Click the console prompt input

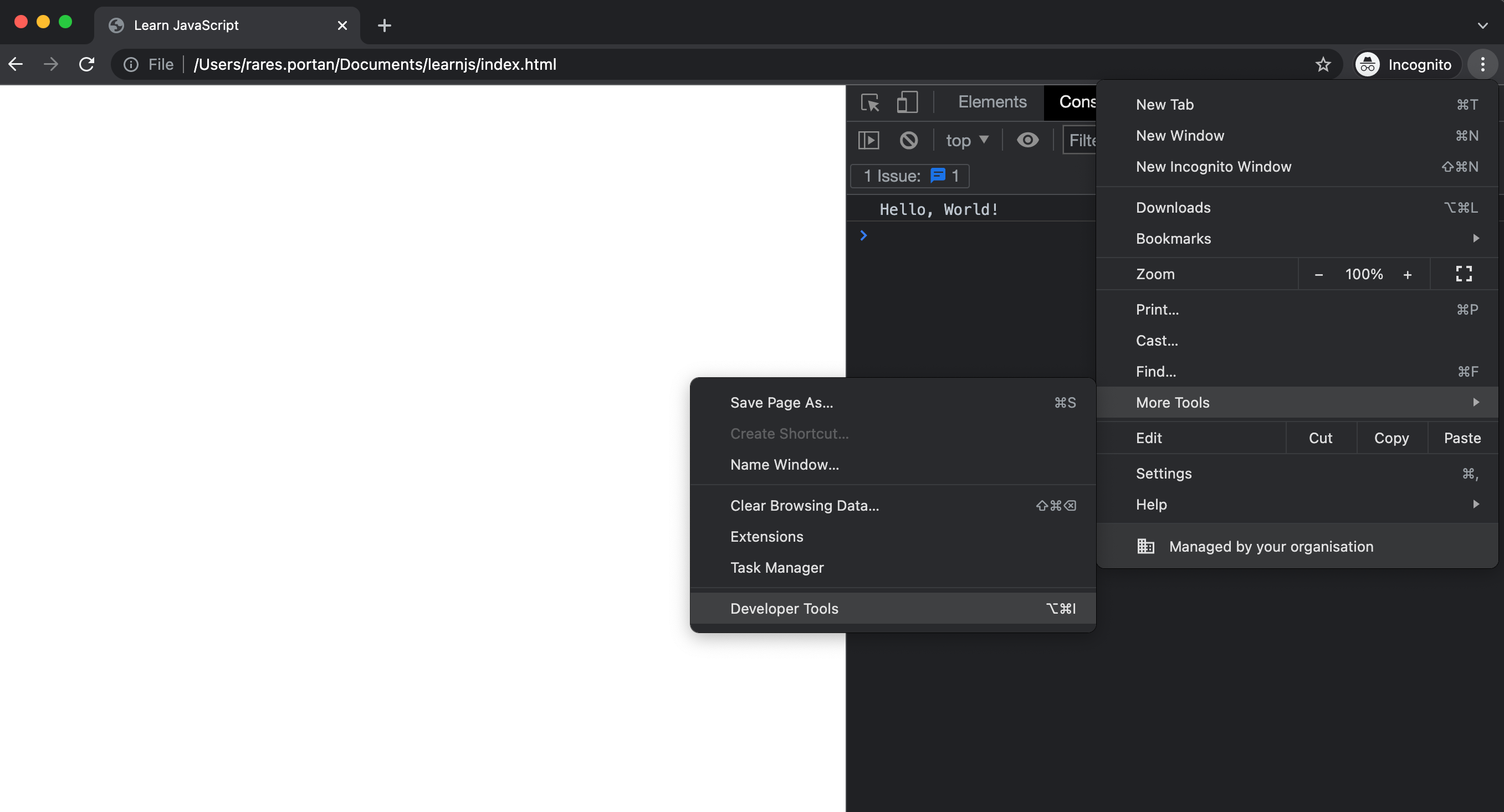pyautogui.click(x=934, y=235)
